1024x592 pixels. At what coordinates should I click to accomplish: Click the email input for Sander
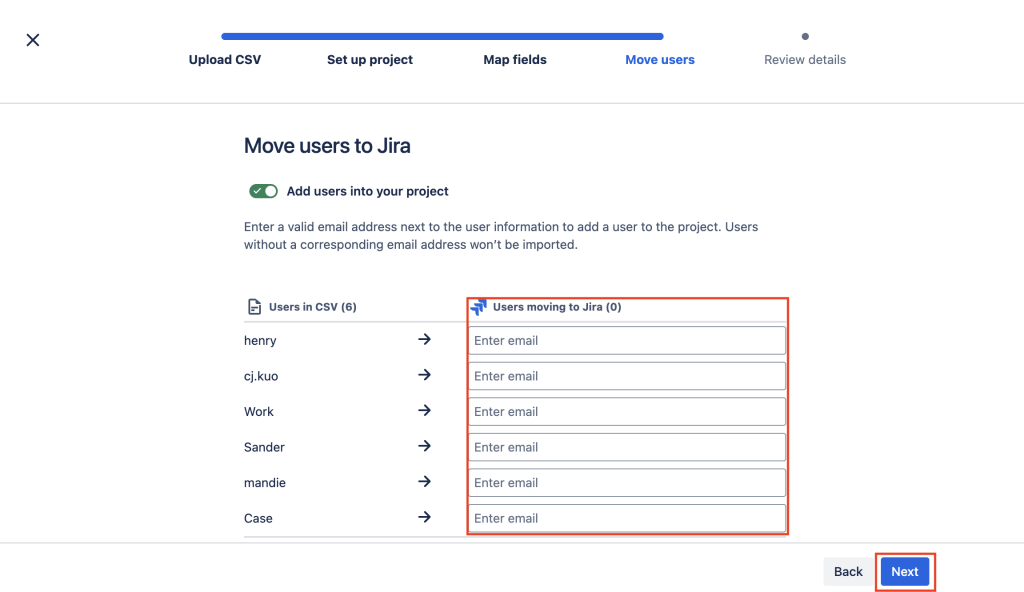(x=627, y=447)
